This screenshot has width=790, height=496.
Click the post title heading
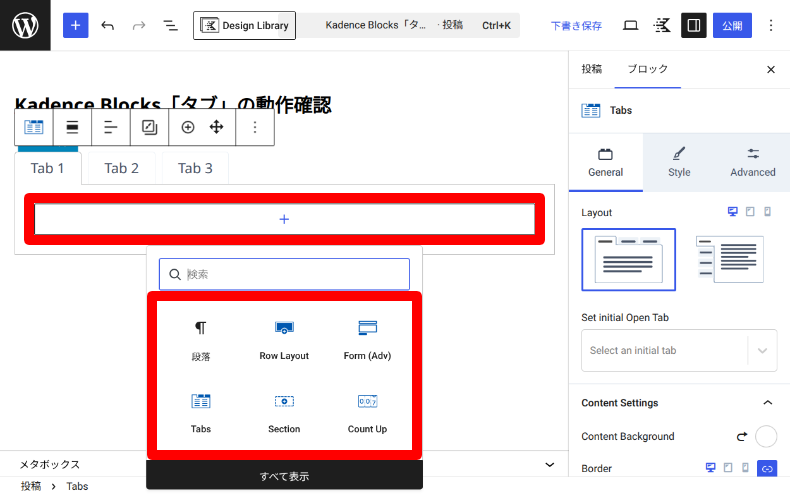pos(173,104)
